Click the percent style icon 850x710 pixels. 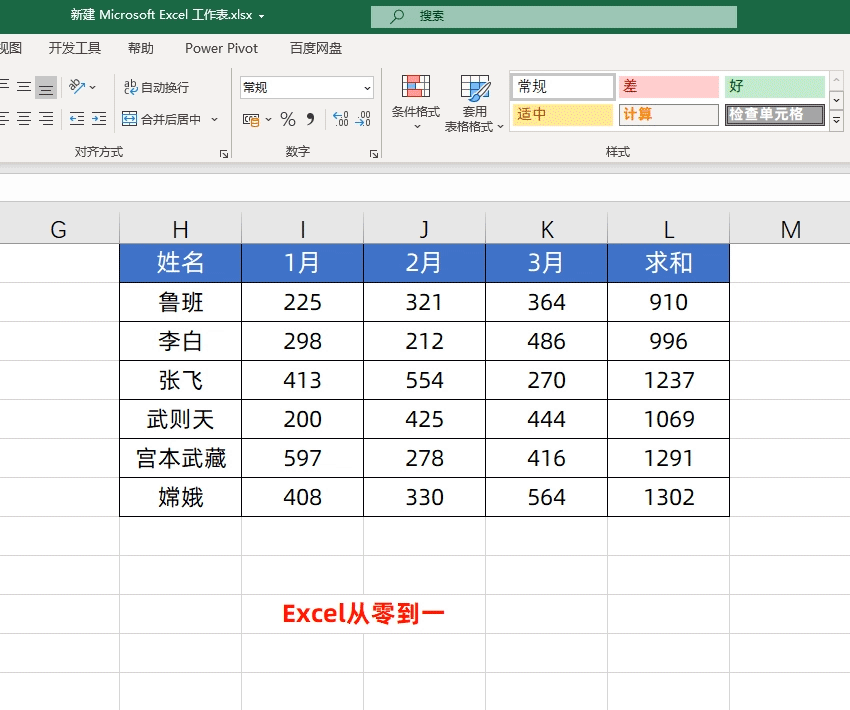coord(288,120)
